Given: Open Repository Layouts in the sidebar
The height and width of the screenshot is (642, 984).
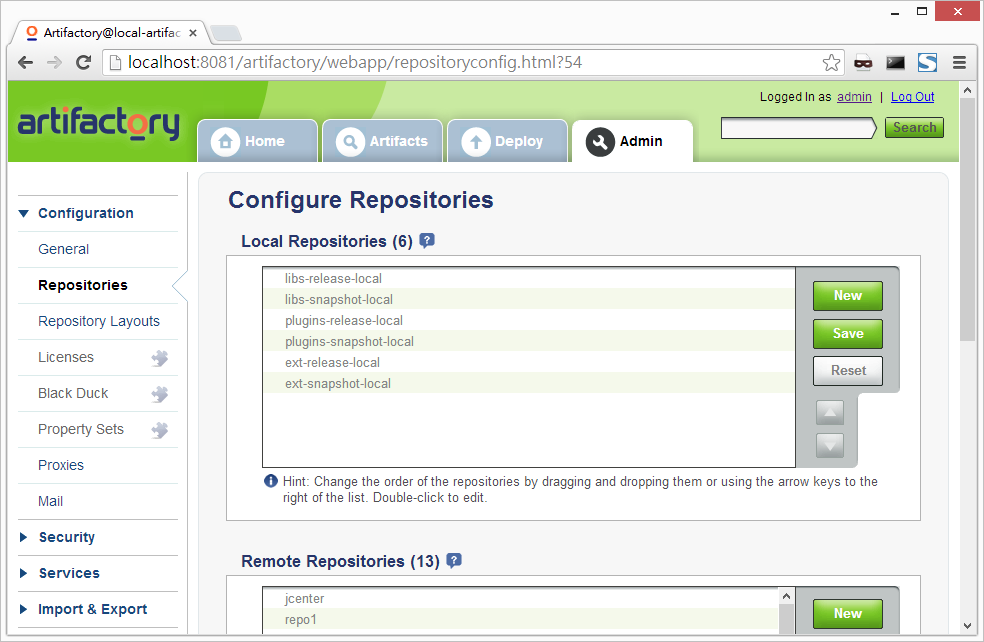Looking at the screenshot, I should (99, 321).
